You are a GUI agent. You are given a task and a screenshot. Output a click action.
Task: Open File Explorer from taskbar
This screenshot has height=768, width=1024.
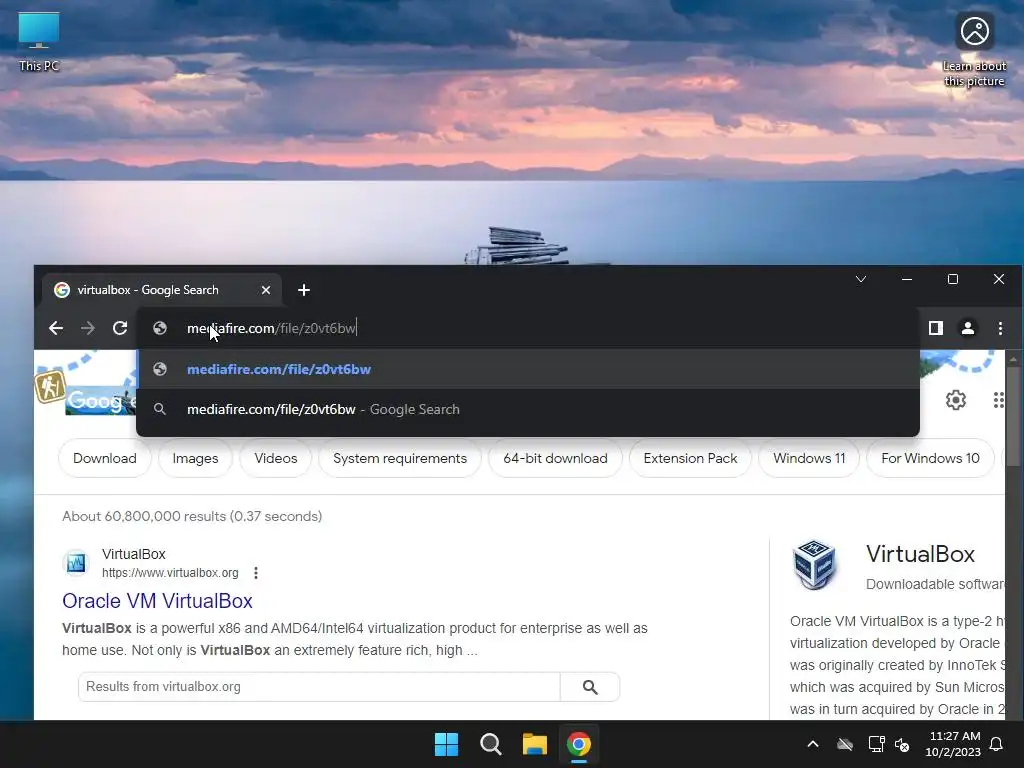point(534,744)
